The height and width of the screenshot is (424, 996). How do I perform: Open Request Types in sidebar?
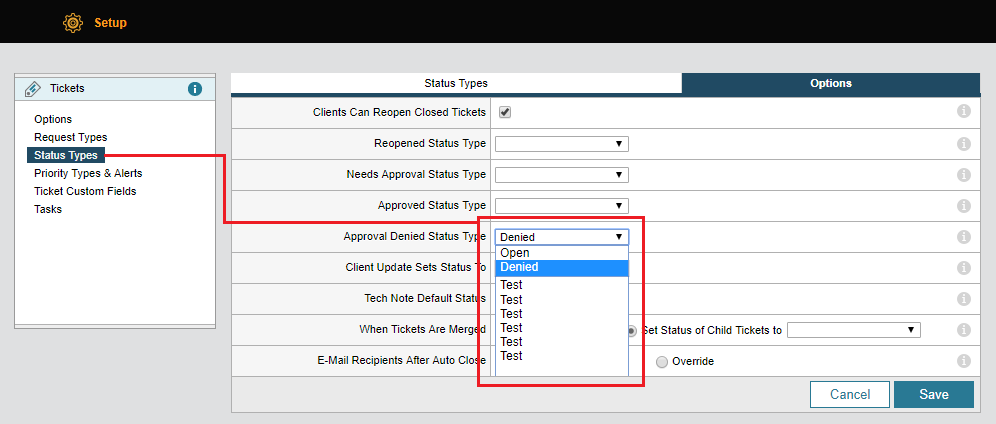point(71,137)
